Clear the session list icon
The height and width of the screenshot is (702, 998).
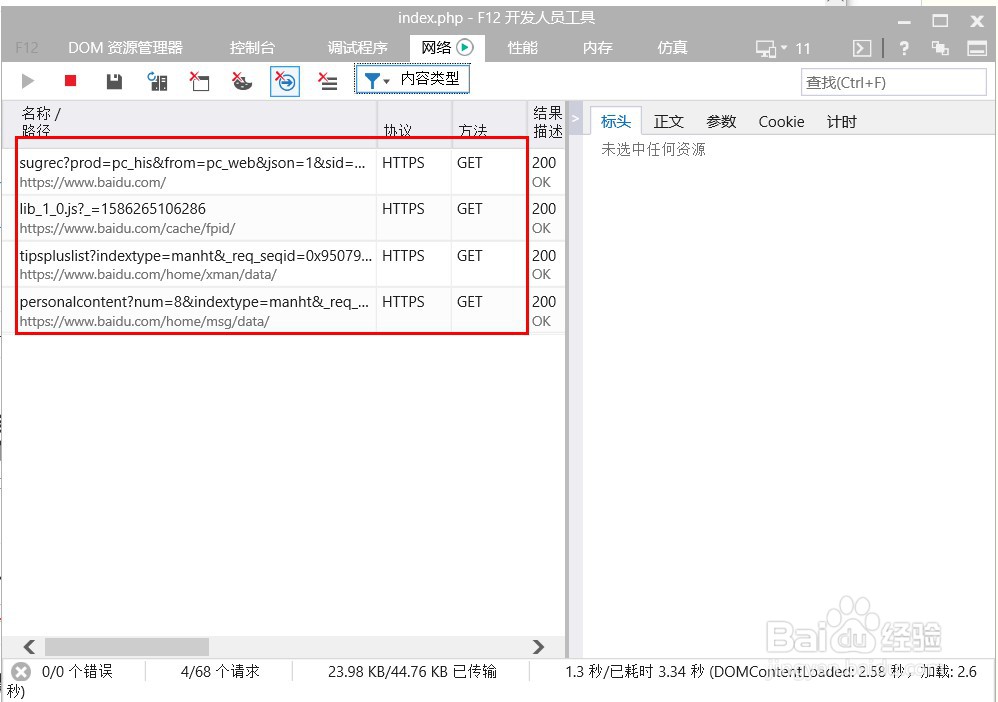(328, 81)
